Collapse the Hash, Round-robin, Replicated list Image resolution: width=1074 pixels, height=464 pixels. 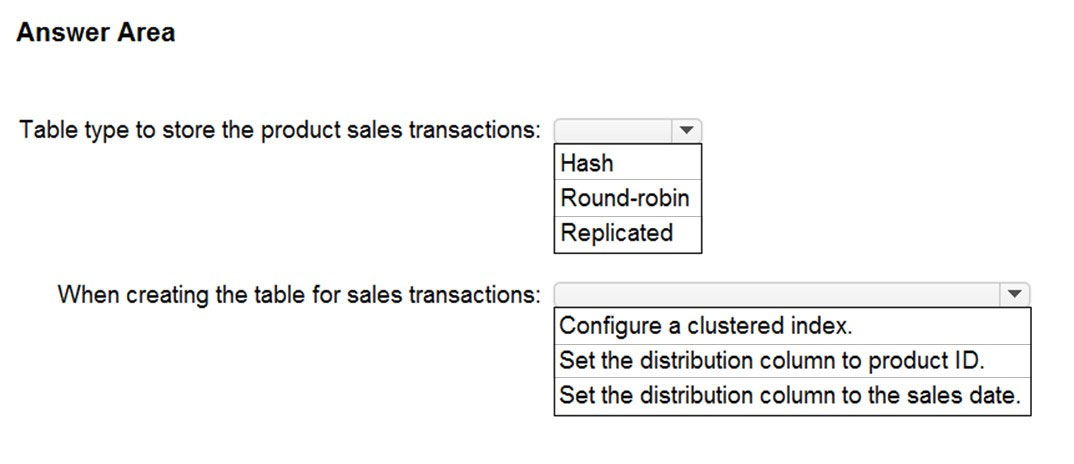(687, 131)
